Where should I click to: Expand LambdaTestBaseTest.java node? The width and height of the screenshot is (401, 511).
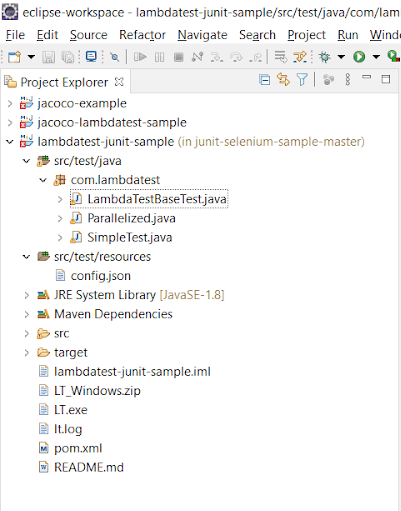tap(60, 200)
